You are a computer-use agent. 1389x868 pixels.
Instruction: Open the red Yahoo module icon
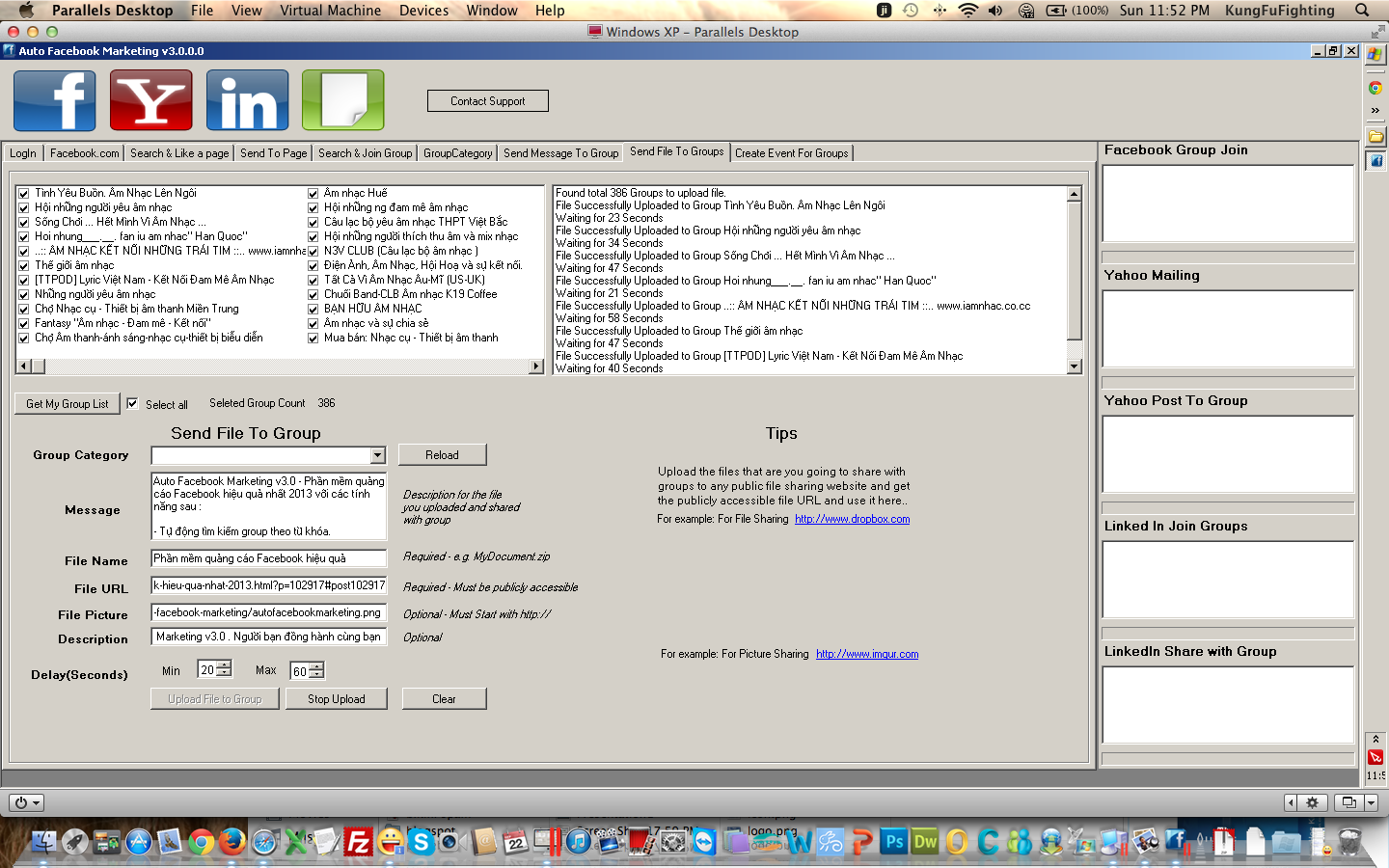tap(151, 100)
